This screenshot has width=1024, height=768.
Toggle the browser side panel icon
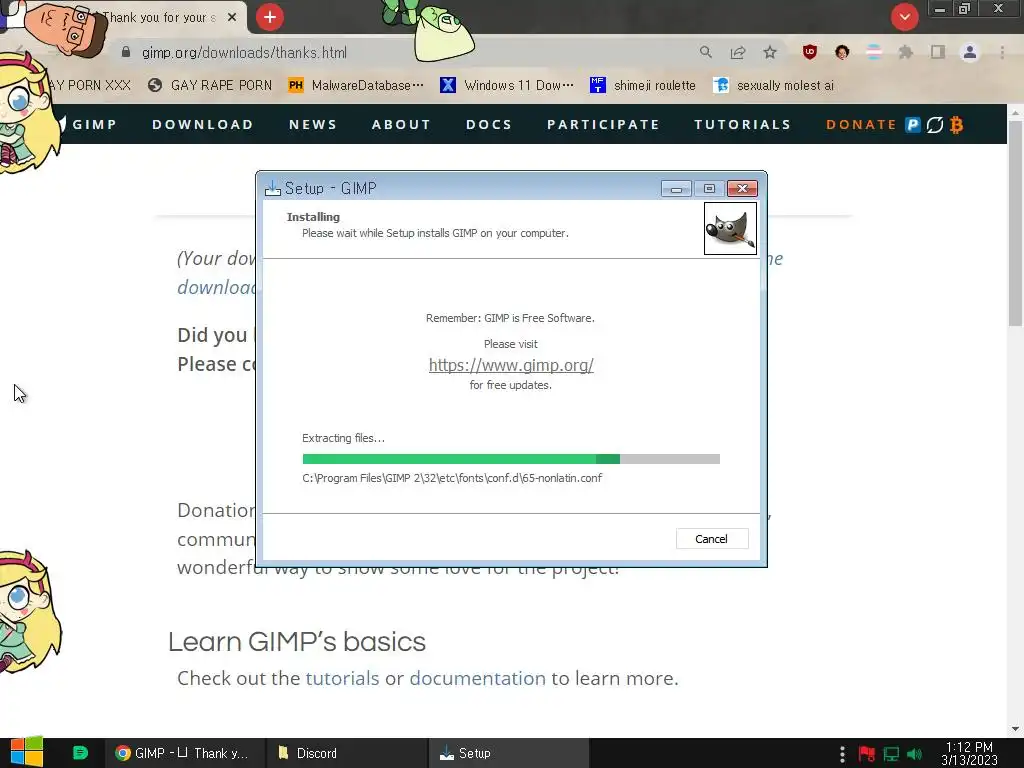point(938,52)
